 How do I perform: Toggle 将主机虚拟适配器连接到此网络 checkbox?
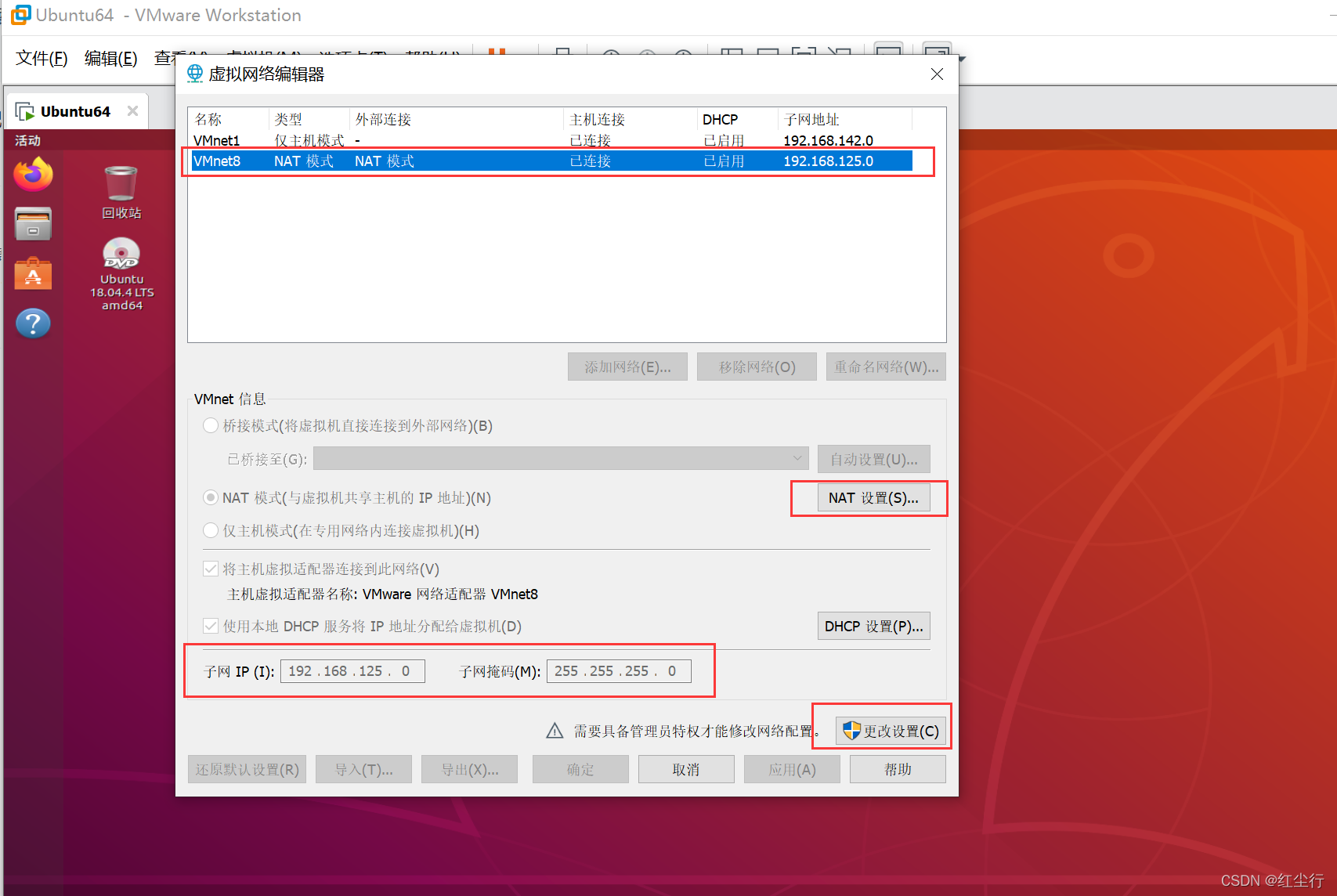pyautogui.click(x=211, y=569)
